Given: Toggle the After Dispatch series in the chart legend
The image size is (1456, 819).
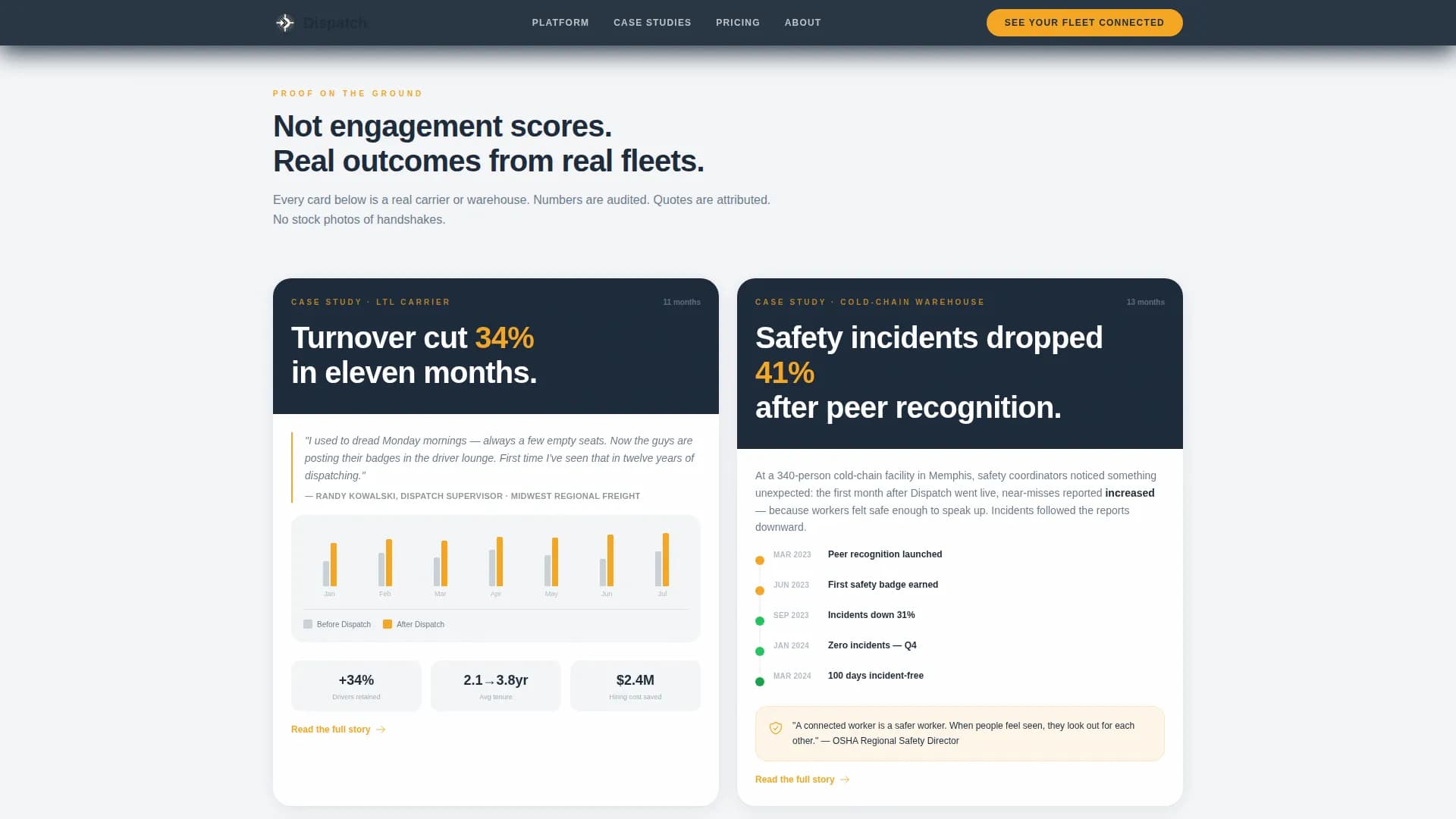Looking at the screenshot, I should [x=414, y=624].
